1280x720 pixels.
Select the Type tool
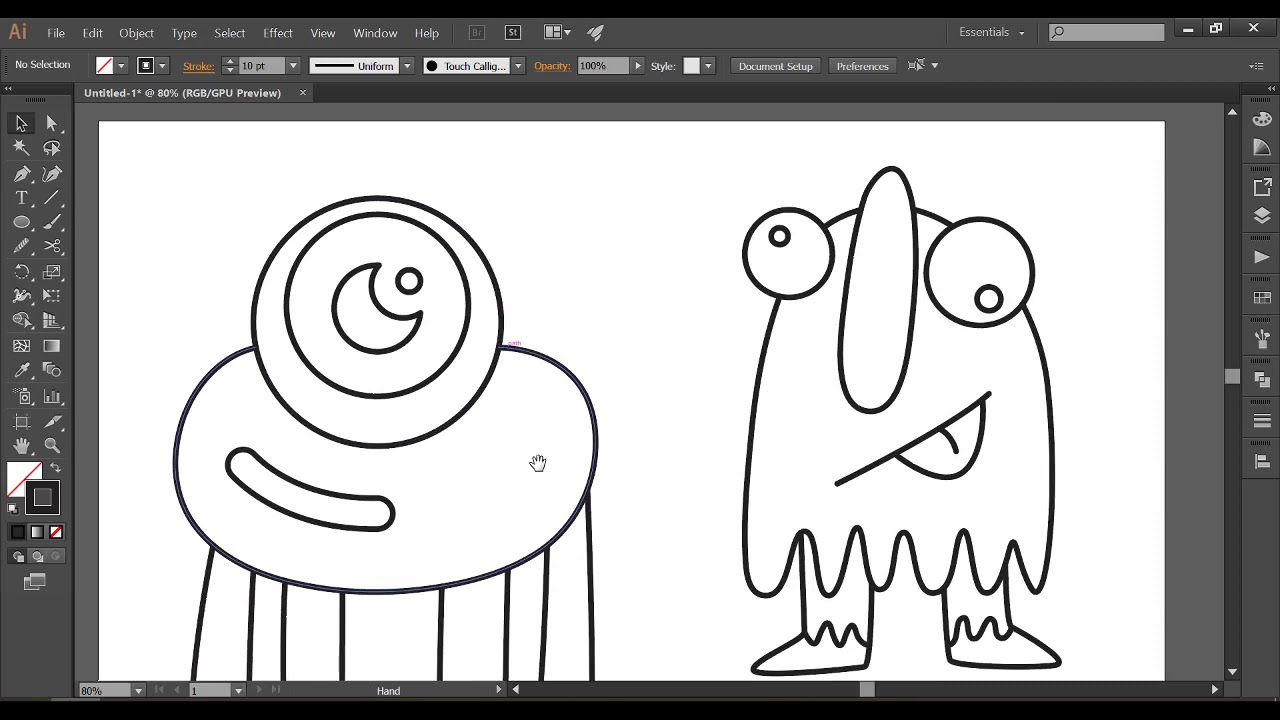pos(21,198)
